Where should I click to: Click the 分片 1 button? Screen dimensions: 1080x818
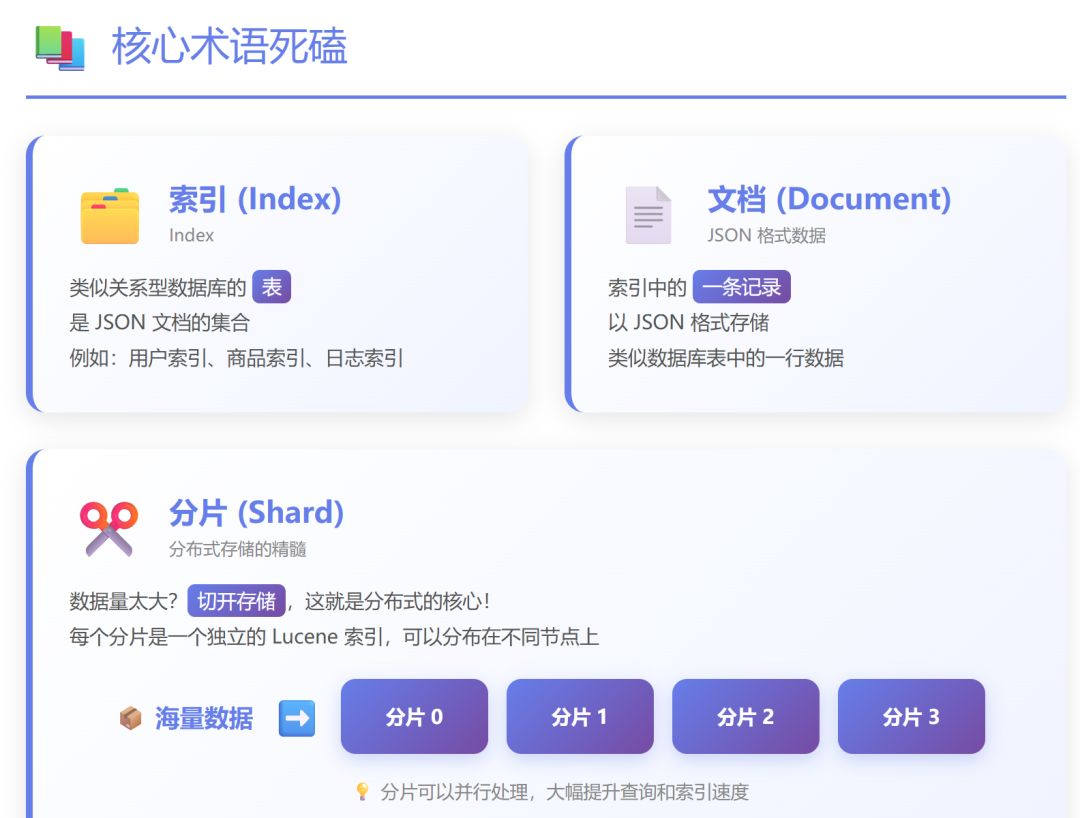click(580, 716)
